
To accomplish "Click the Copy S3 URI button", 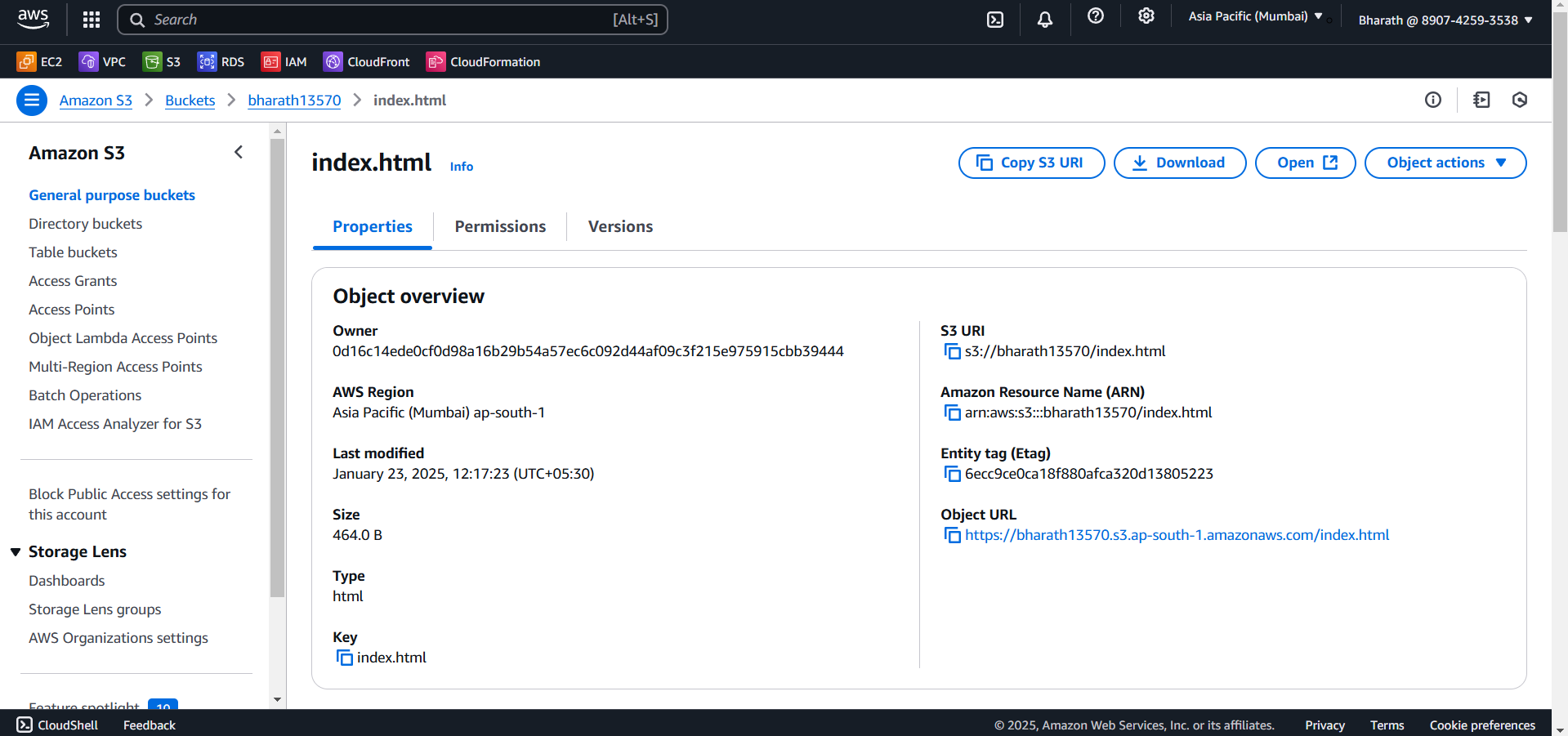I will [x=1031, y=163].
